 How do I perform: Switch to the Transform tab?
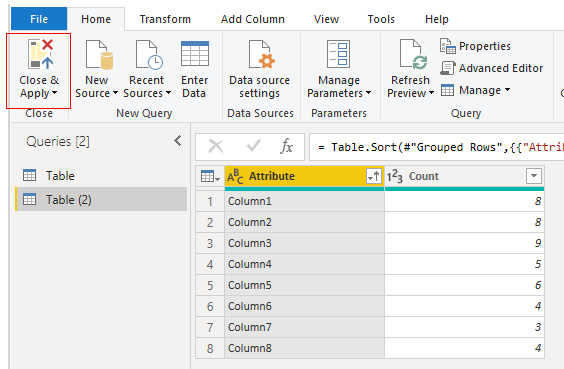[165, 19]
